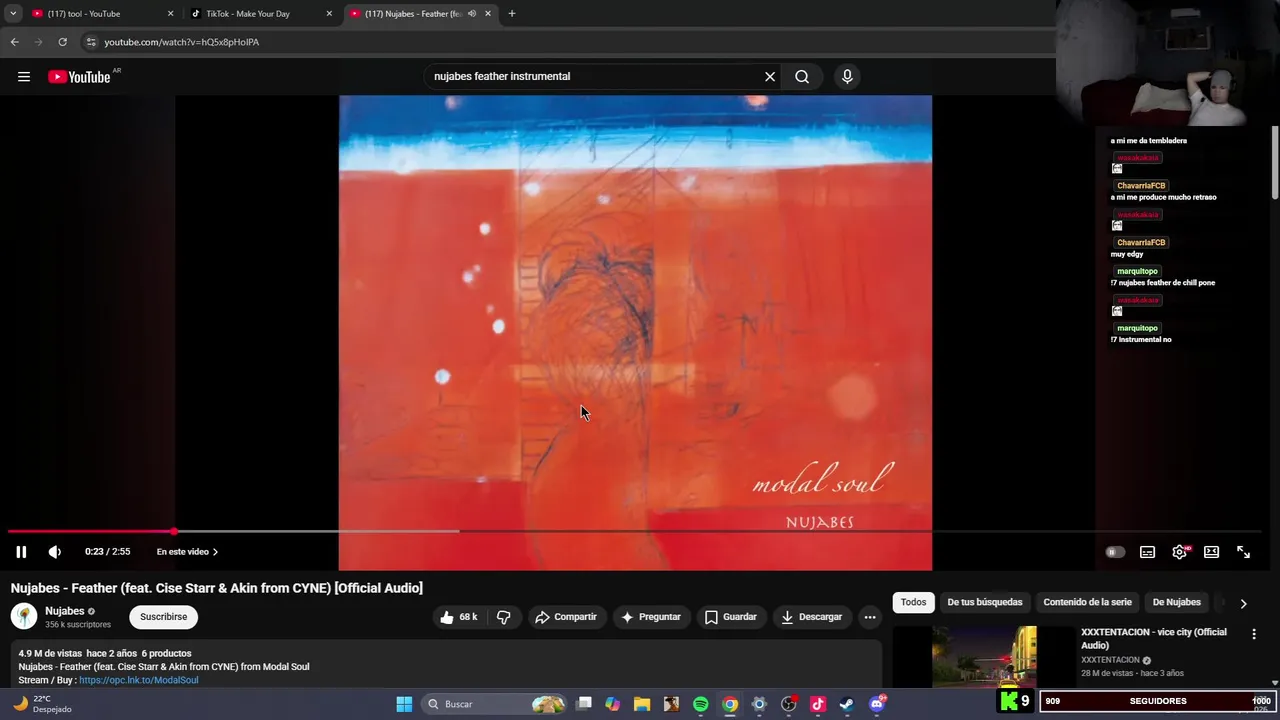Toggle the autoplay switch
This screenshot has height=720, width=1280.
(1115, 552)
